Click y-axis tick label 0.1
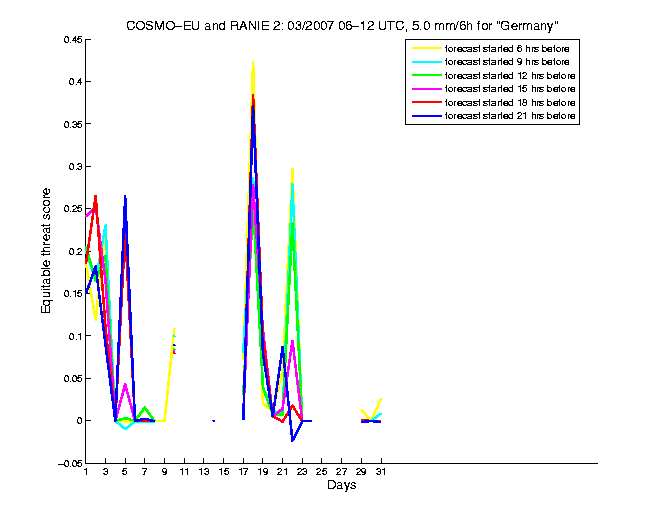The image size is (660, 520). pos(75,336)
